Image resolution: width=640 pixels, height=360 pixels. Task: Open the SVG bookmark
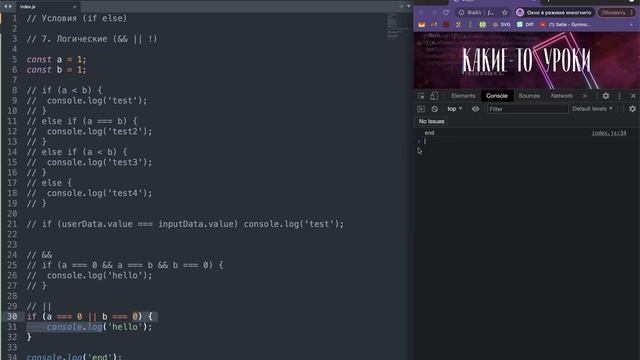(x=502, y=25)
